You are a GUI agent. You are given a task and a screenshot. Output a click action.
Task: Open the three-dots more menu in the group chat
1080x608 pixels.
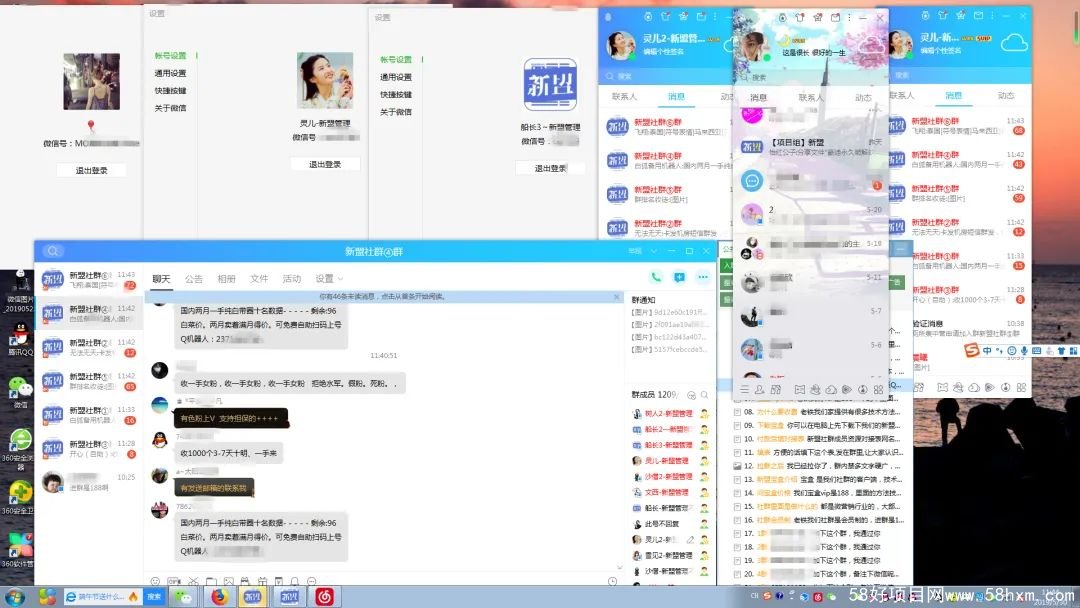[703, 277]
